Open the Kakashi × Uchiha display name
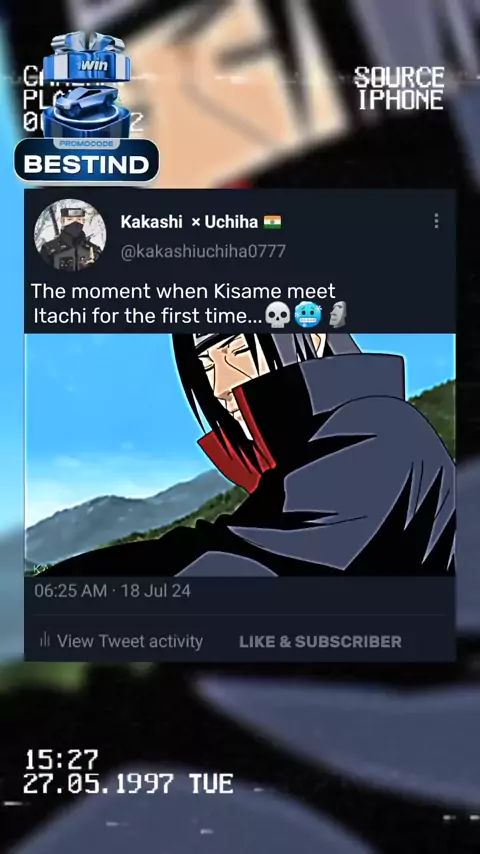 pyautogui.click(x=189, y=222)
